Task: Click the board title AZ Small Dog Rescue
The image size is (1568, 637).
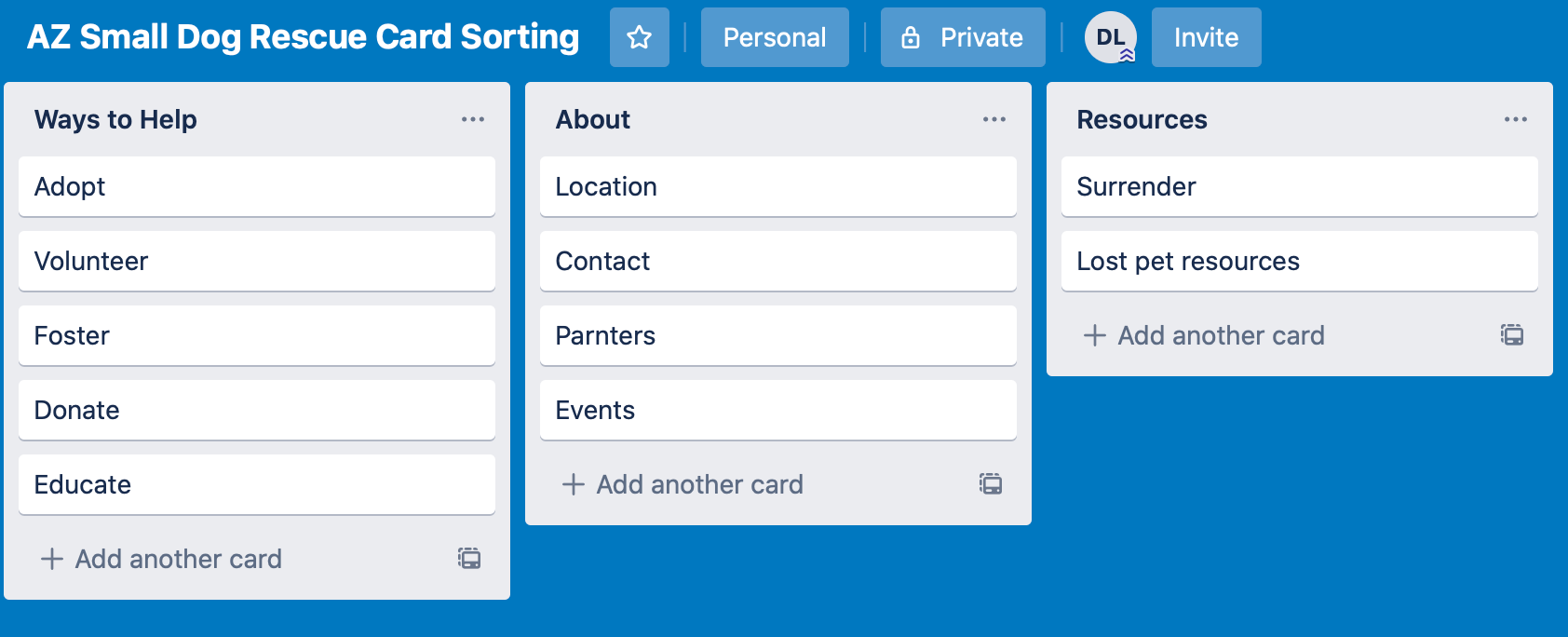Action: click(x=304, y=37)
